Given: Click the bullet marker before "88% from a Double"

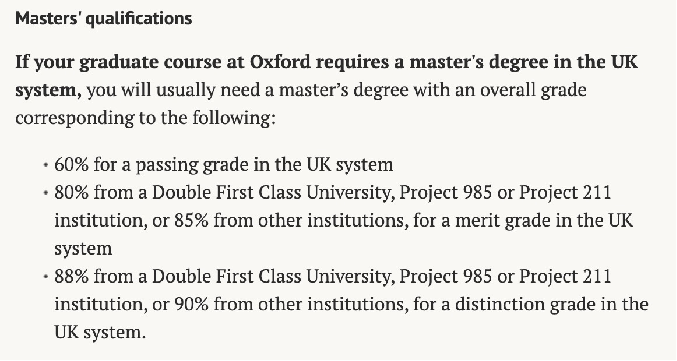Looking at the screenshot, I should tap(45, 276).
